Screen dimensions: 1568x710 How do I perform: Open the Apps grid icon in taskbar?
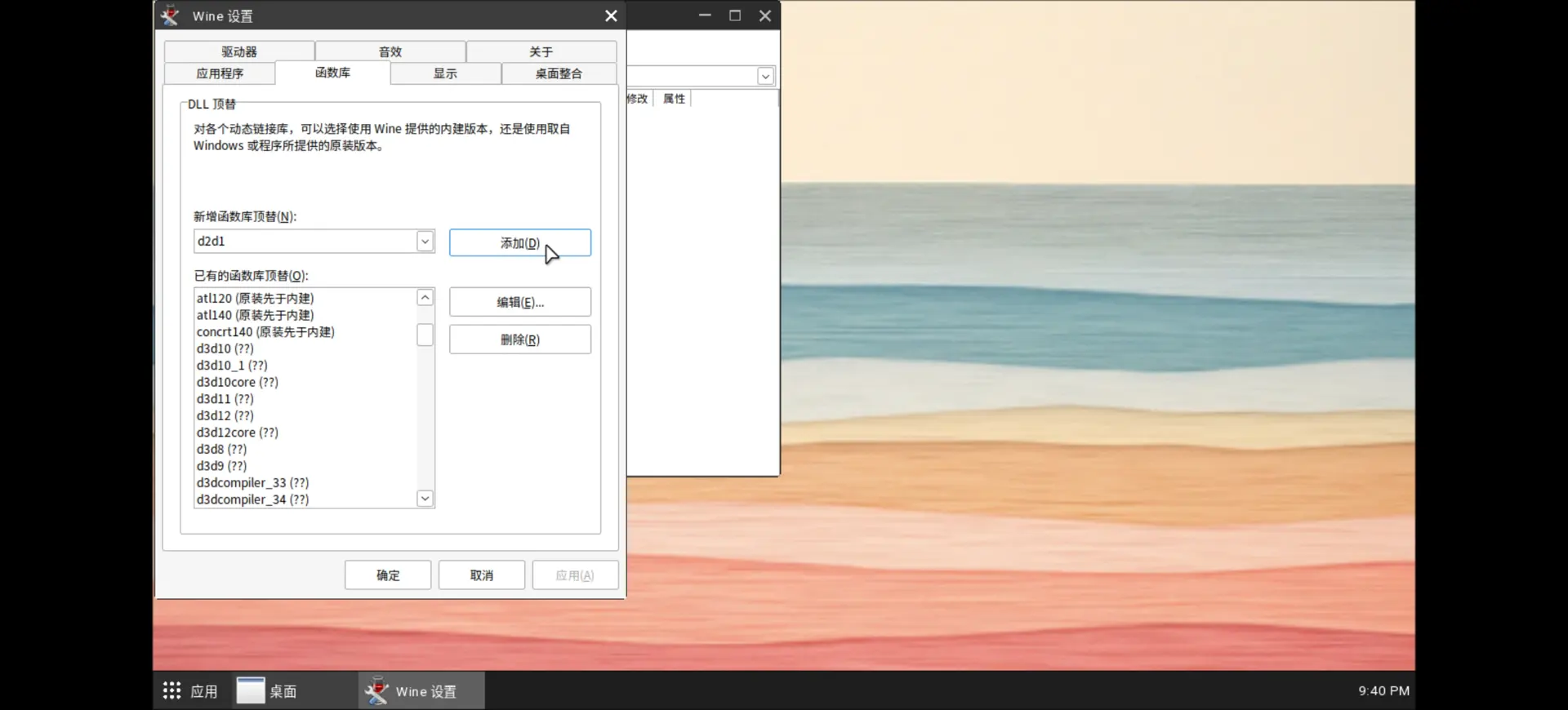(171, 691)
